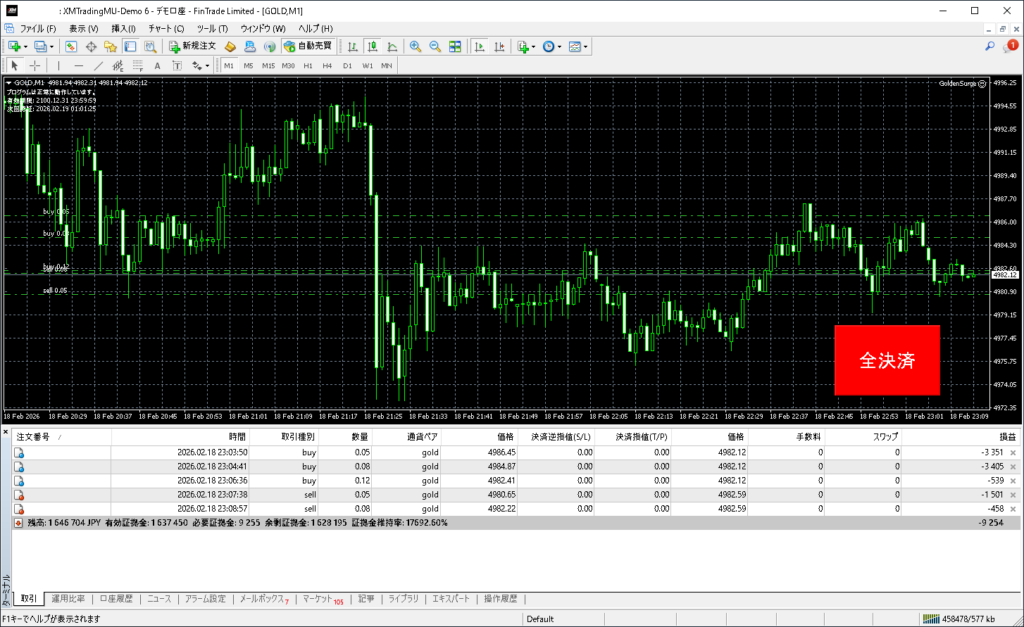The height and width of the screenshot is (627, 1024).
Task: Open the チャート (C) menu
Action: click(166, 29)
